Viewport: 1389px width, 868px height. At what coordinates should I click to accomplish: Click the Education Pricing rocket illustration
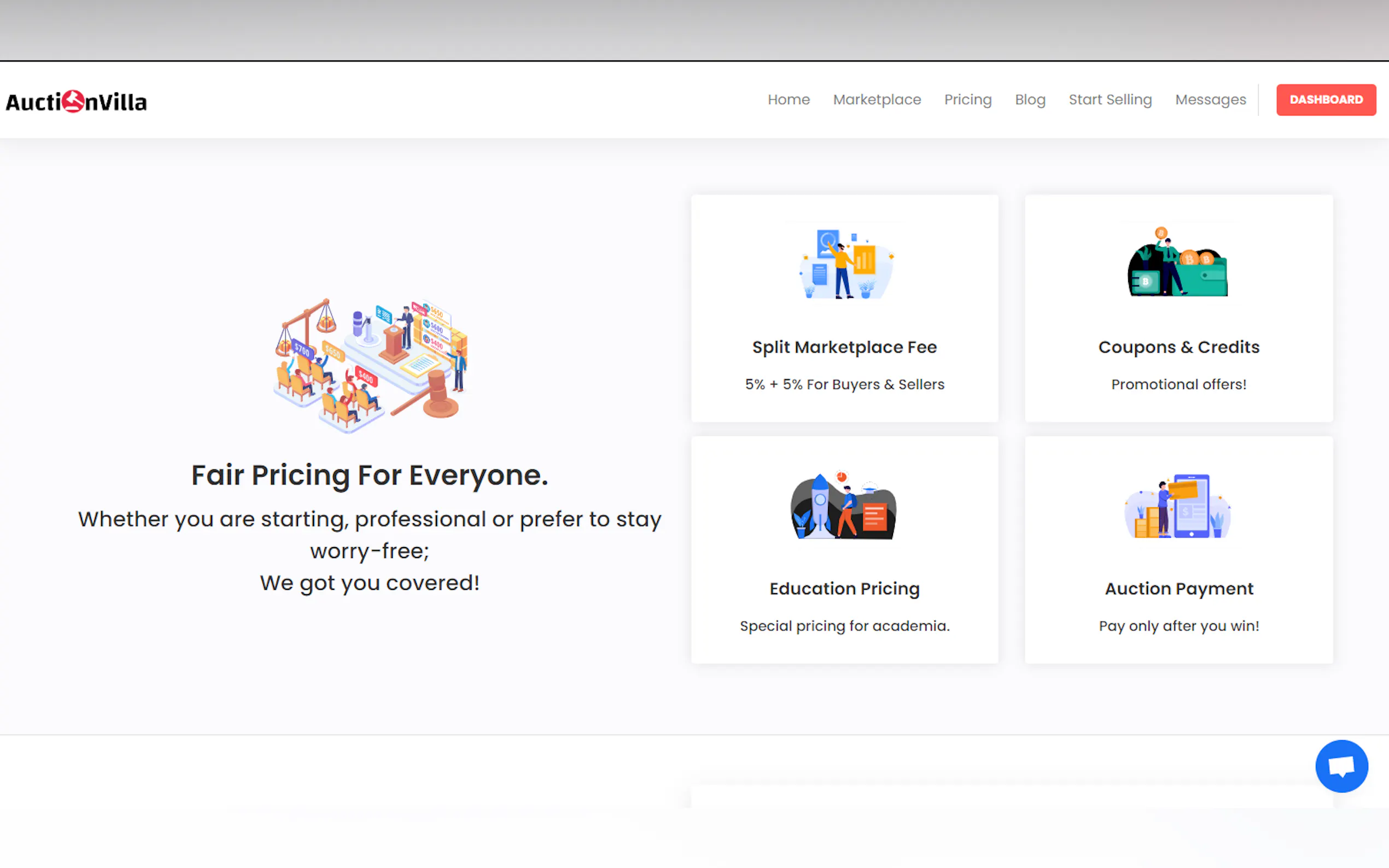pos(843,506)
